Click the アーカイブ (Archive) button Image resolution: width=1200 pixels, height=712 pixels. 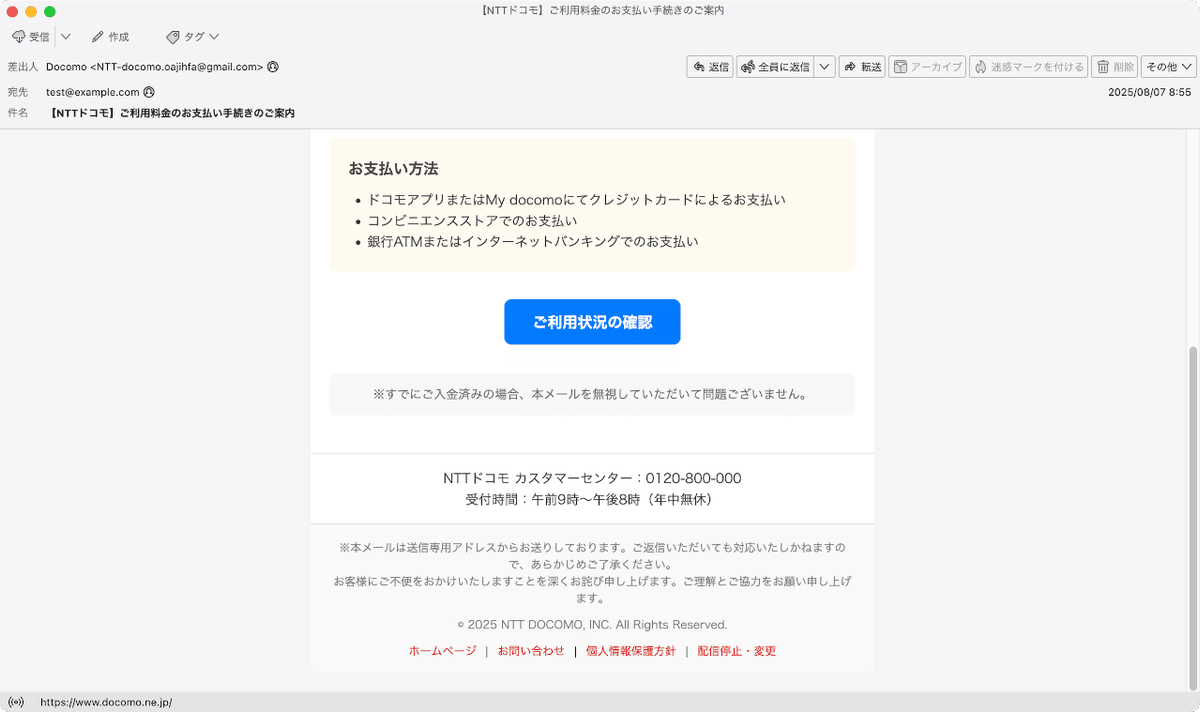point(927,67)
